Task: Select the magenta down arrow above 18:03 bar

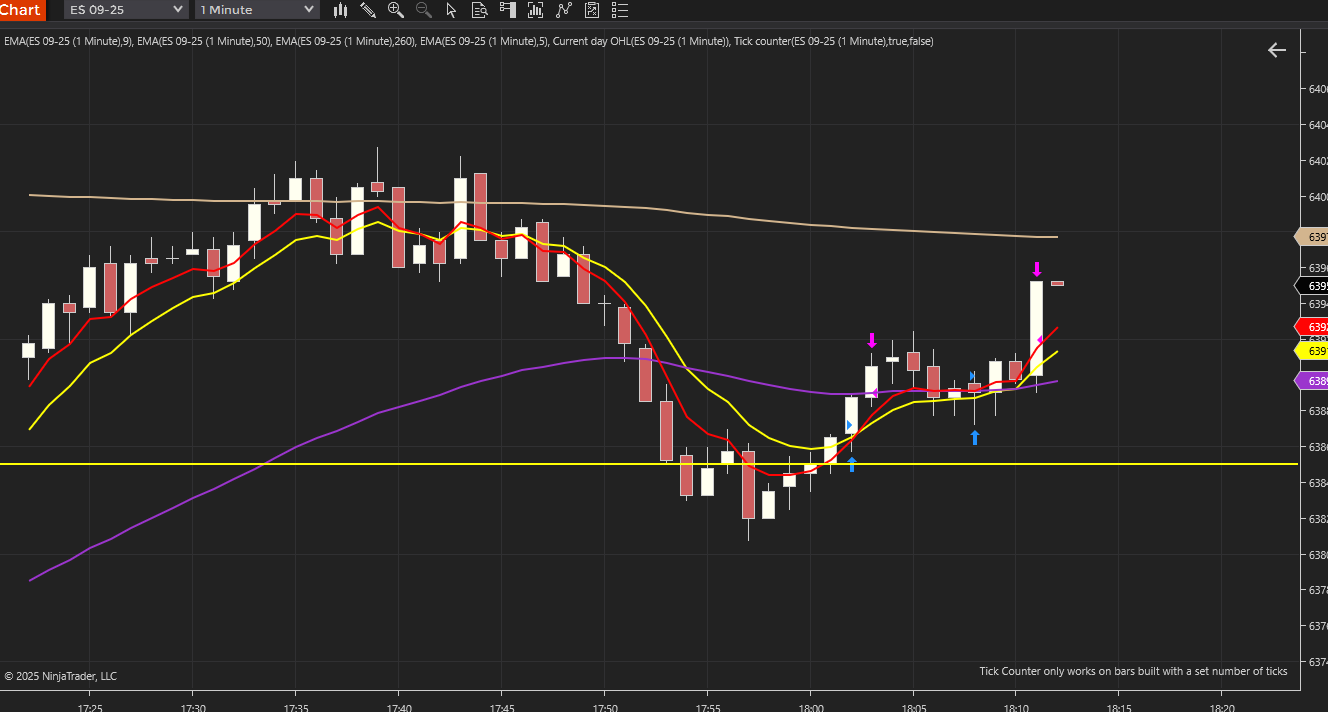Action: [x=872, y=340]
